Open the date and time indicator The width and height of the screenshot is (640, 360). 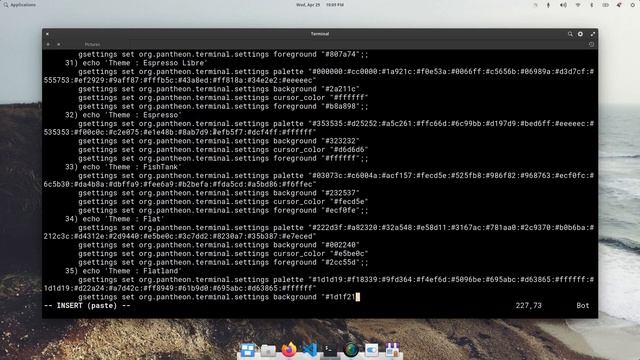tap(320, 5)
